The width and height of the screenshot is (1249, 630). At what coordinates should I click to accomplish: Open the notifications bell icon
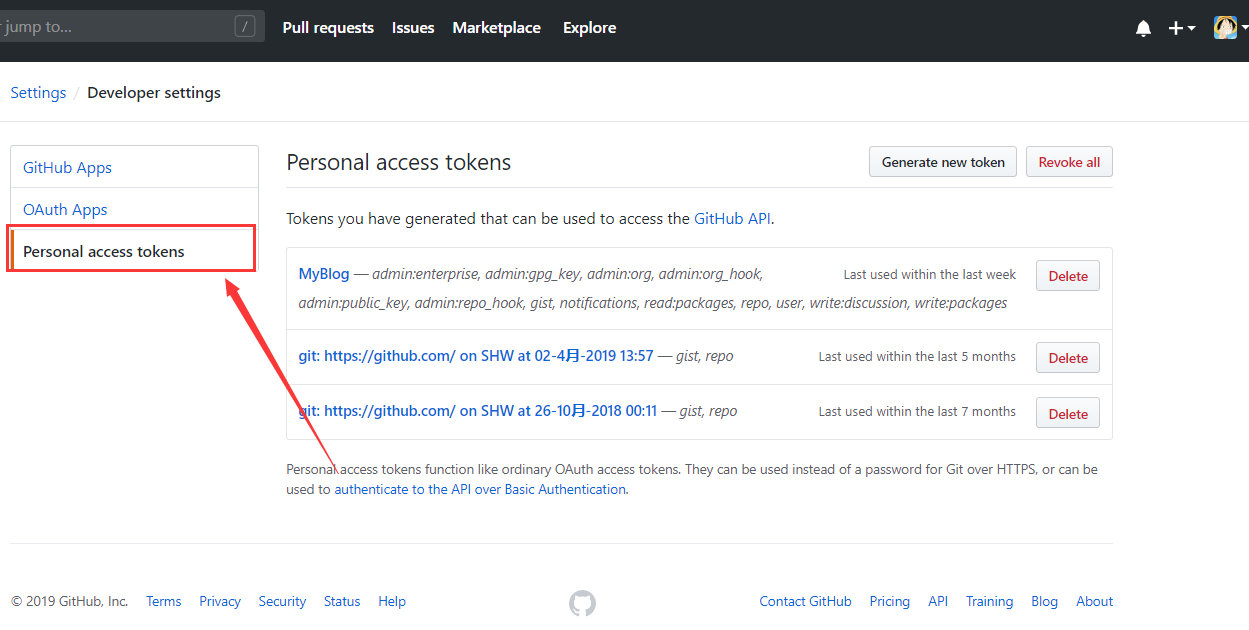click(x=1143, y=28)
